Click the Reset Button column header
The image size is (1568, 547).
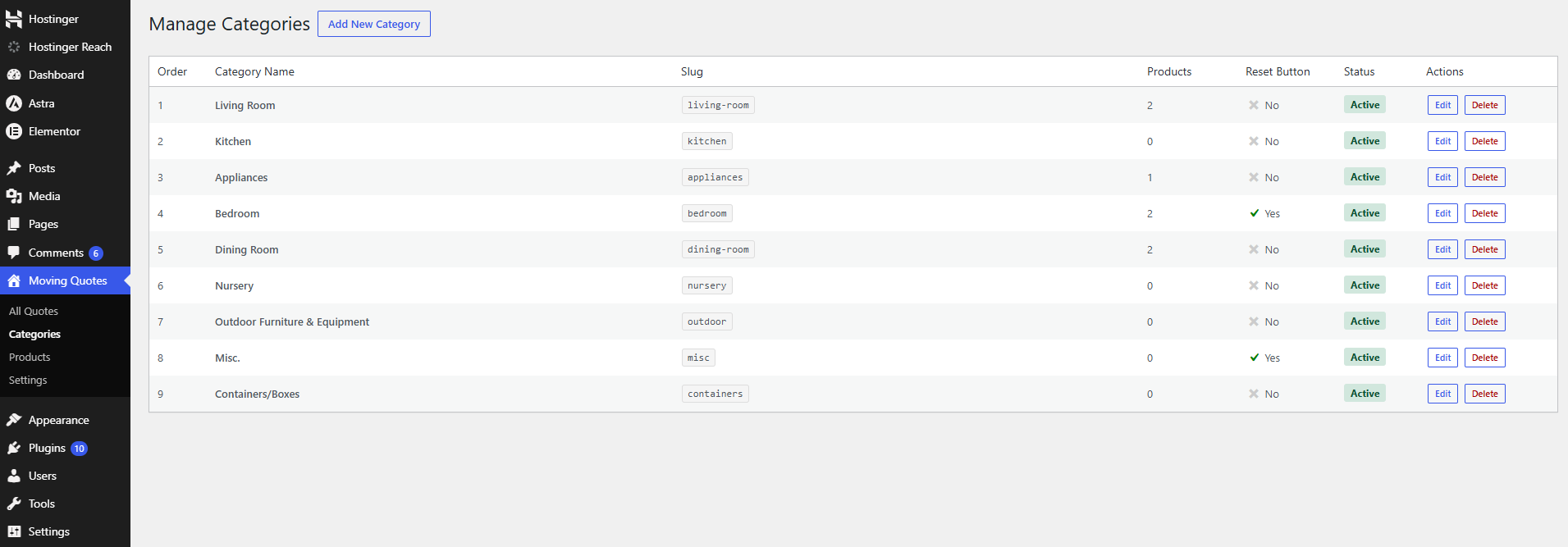point(1278,71)
